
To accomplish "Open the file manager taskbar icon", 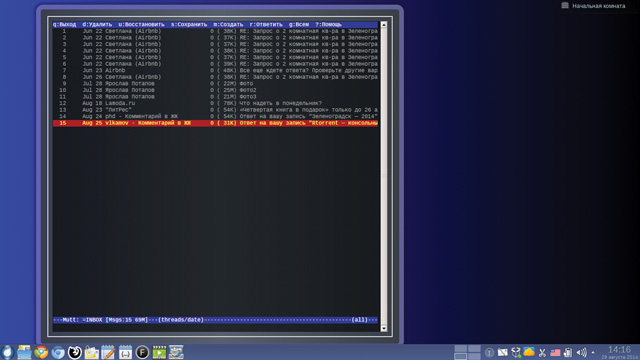I will click(x=24, y=352).
